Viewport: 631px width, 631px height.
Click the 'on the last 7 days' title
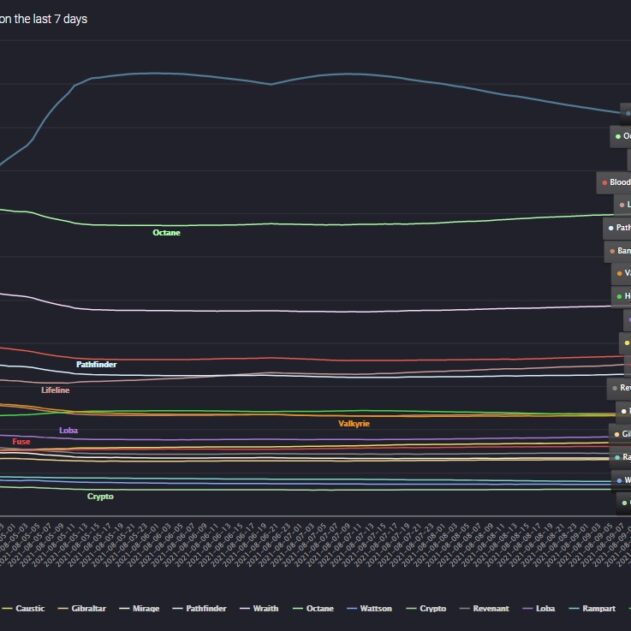click(43, 19)
